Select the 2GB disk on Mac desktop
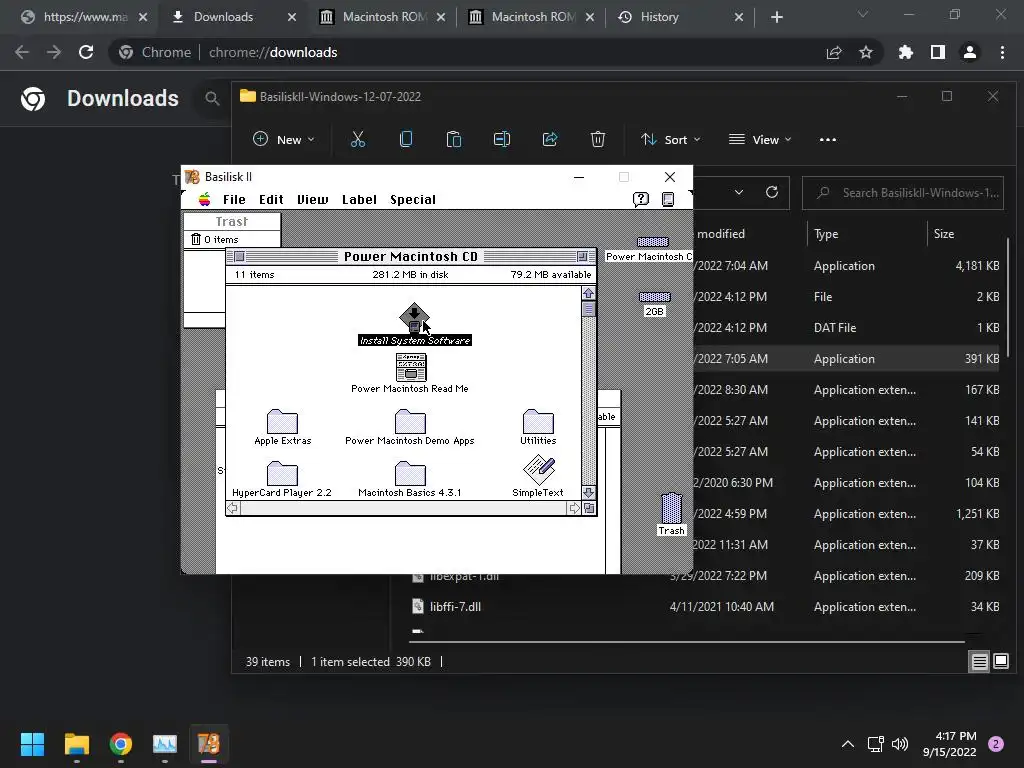Screen dimensions: 1024x768 (654, 297)
